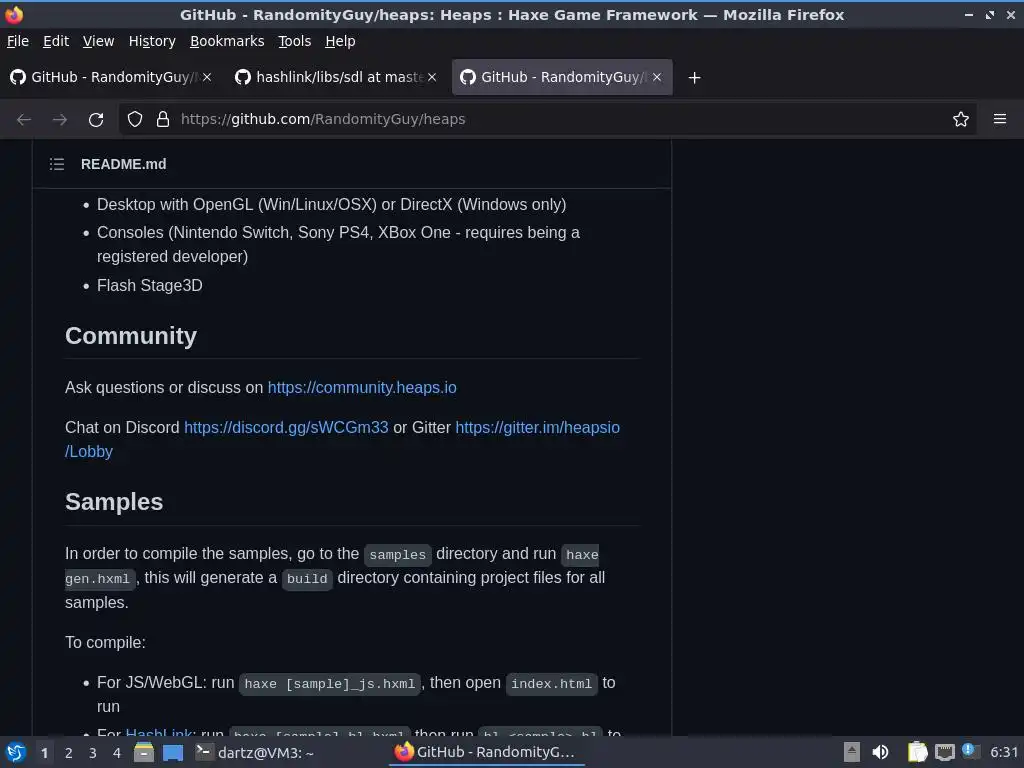The height and width of the screenshot is (768, 1024).
Task: Open tracking protection shield icon
Action: [x=135, y=120]
